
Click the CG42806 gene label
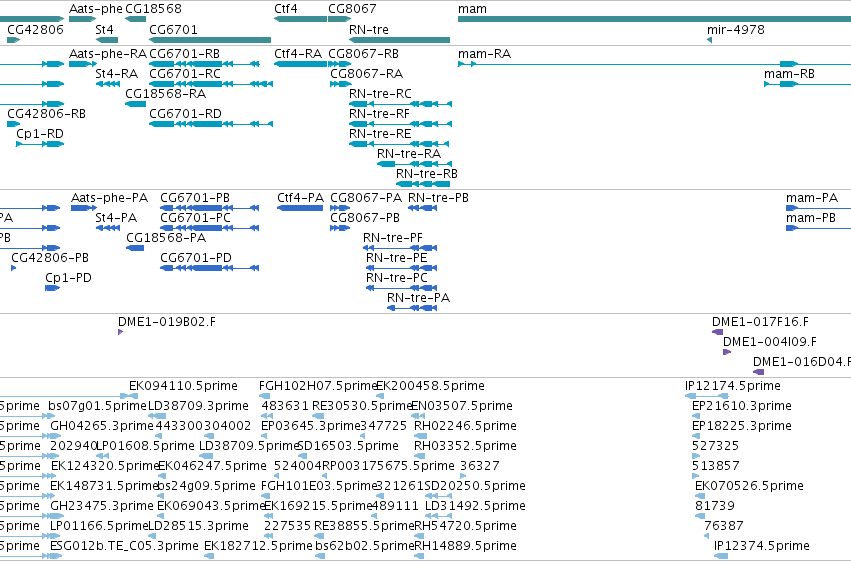click(35, 29)
